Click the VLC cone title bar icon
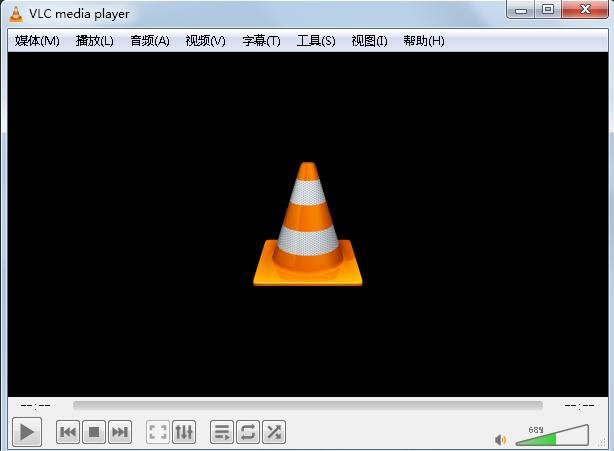This screenshot has height=451, width=614. (x=15, y=14)
